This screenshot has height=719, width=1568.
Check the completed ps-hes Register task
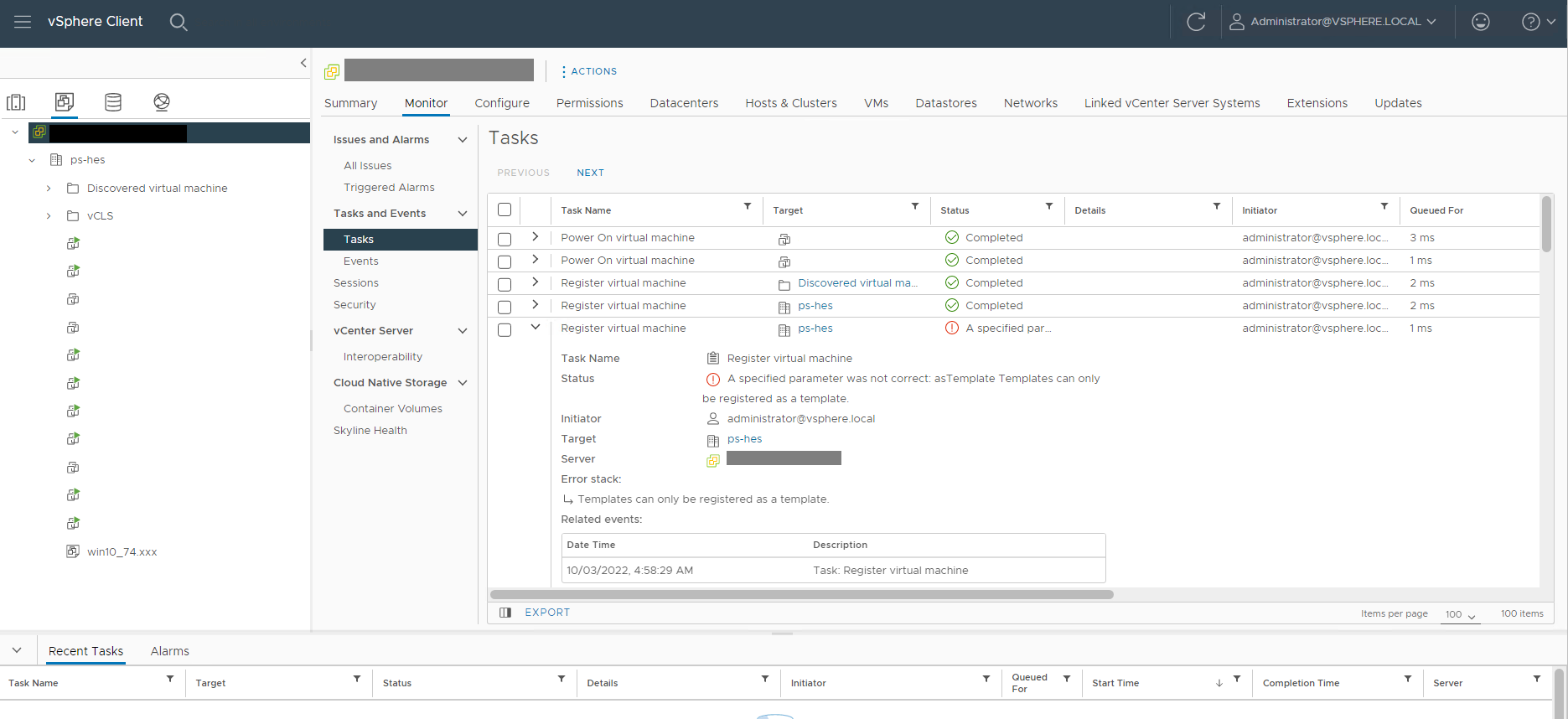click(505, 308)
